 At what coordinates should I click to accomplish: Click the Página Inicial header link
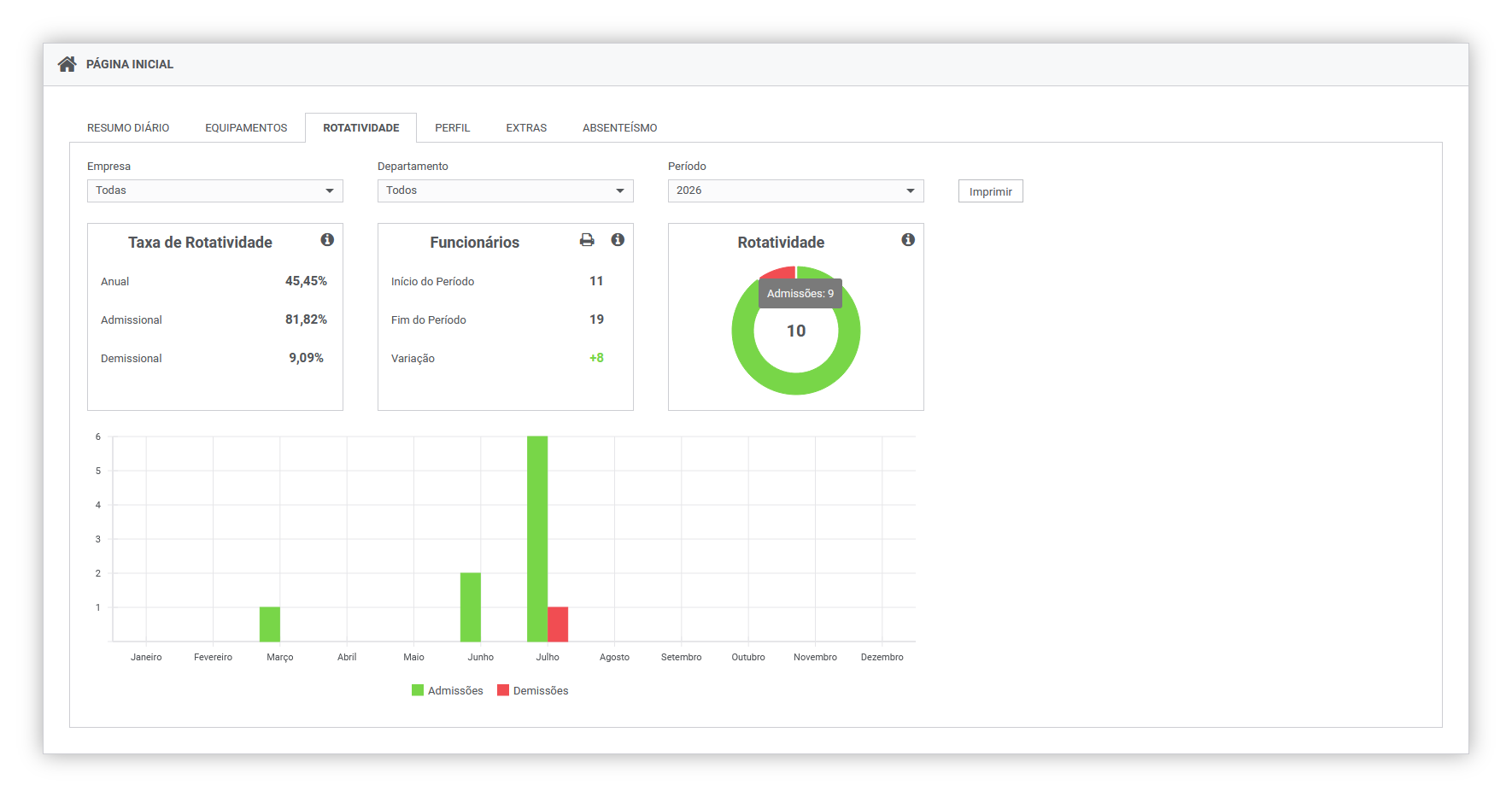(x=130, y=64)
